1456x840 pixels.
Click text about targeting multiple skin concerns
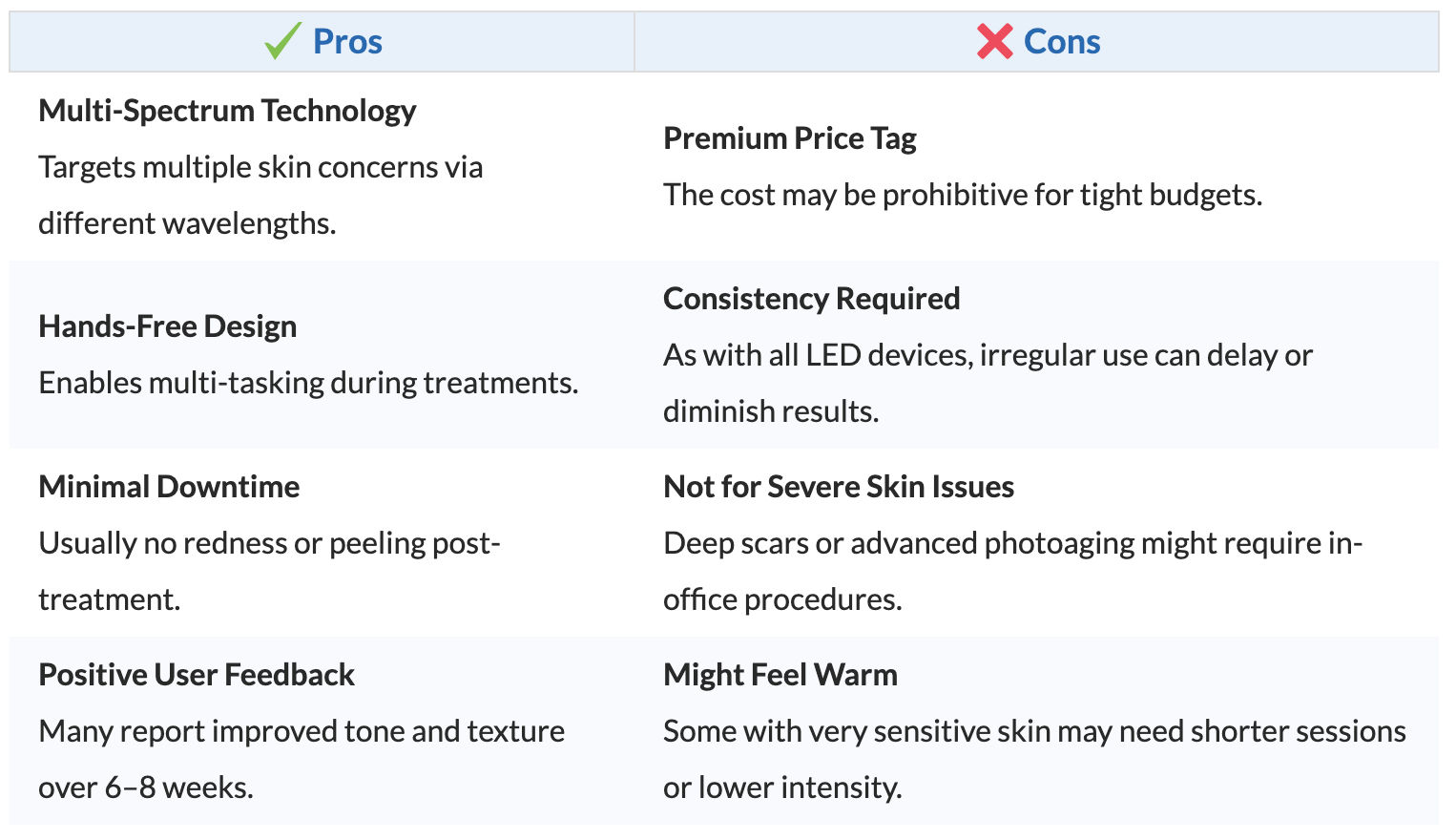click(260, 195)
